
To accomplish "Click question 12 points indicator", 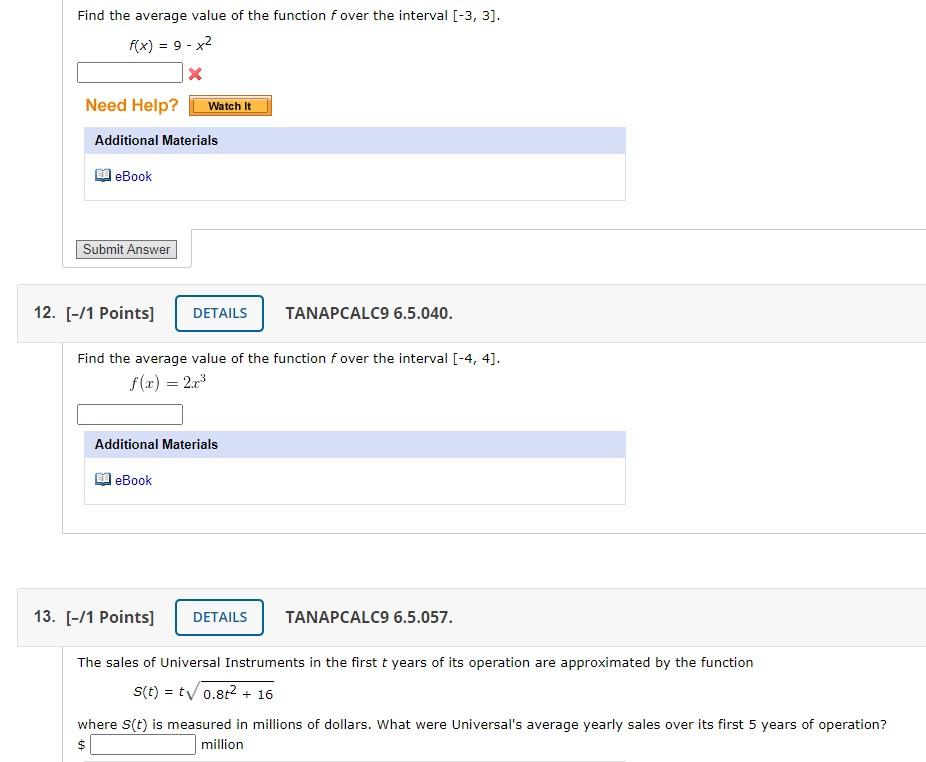I will click(x=110, y=313).
